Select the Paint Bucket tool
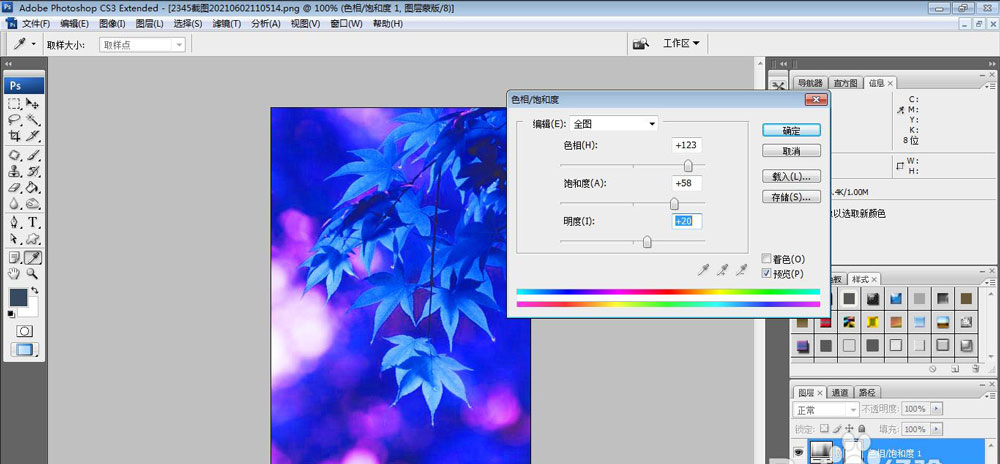 point(33,187)
